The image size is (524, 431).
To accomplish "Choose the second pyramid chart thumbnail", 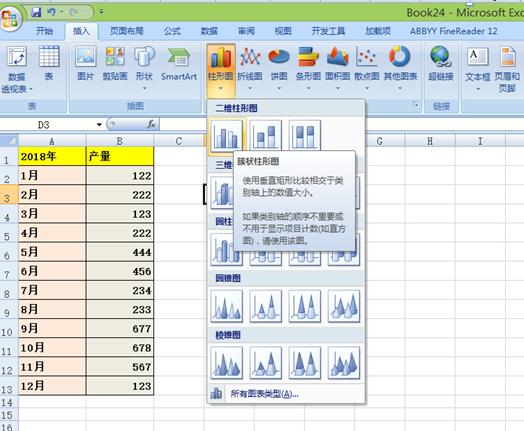I will tap(266, 363).
